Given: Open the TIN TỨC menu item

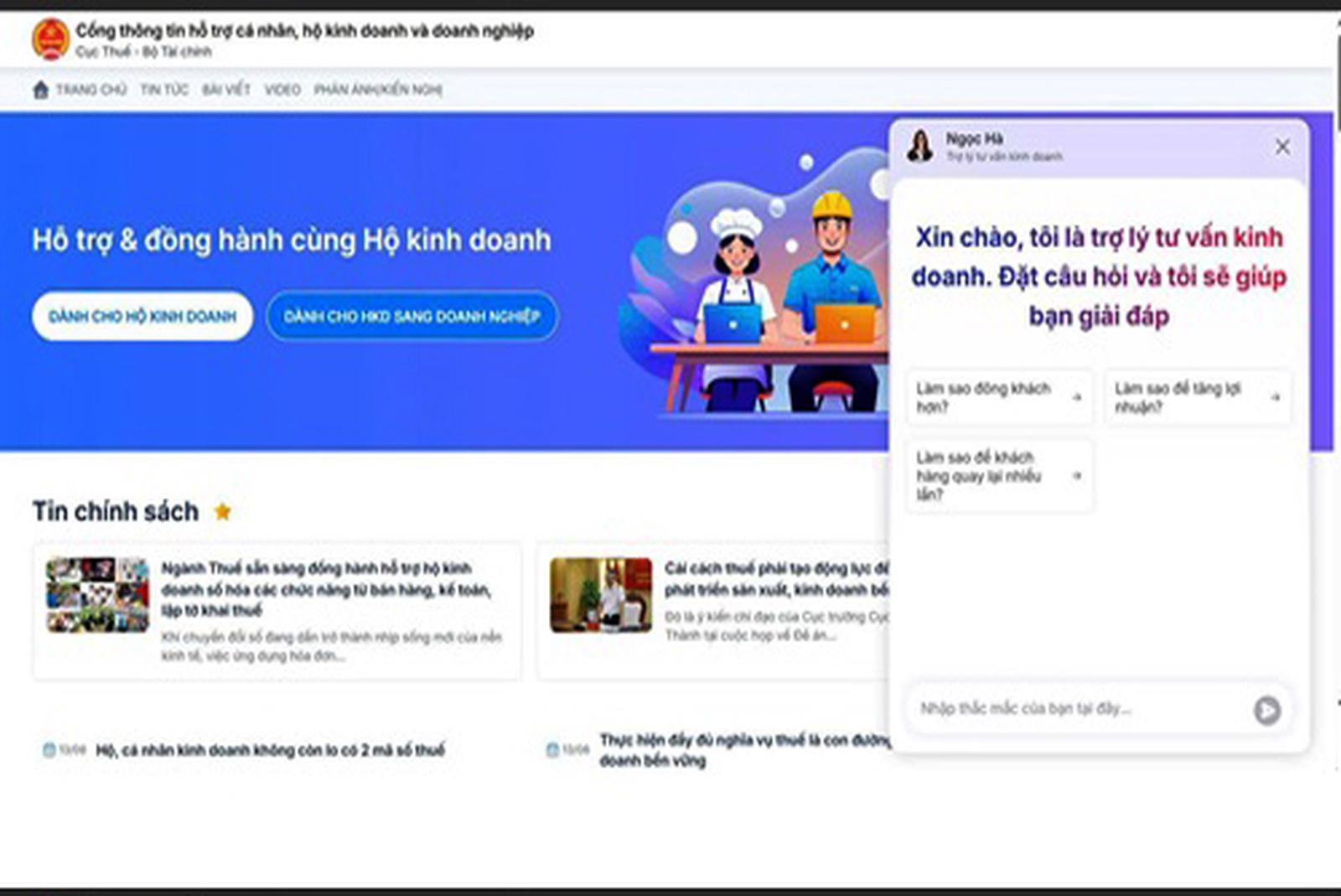Looking at the screenshot, I should tap(164, 90).
